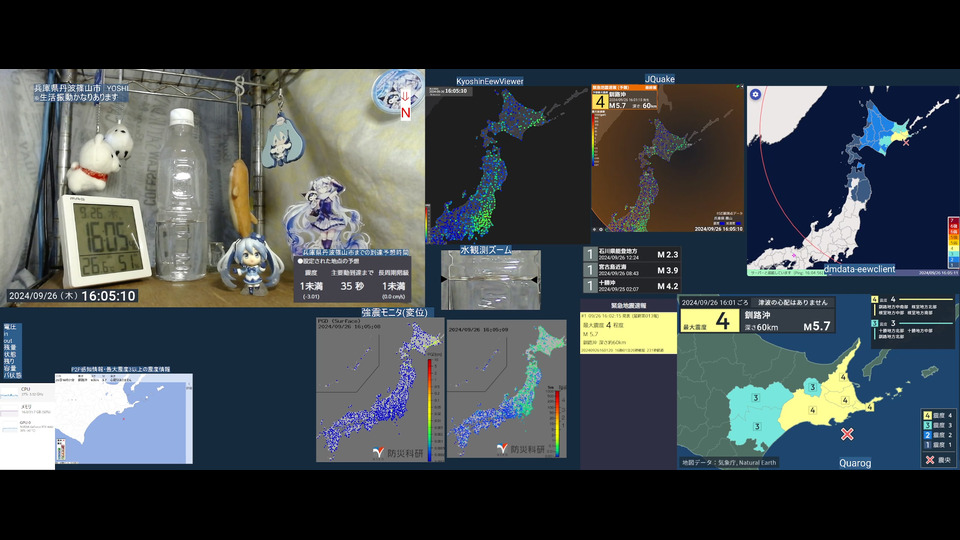Click the メモリ performance row

pyautogui.click(x=27, y=410)
